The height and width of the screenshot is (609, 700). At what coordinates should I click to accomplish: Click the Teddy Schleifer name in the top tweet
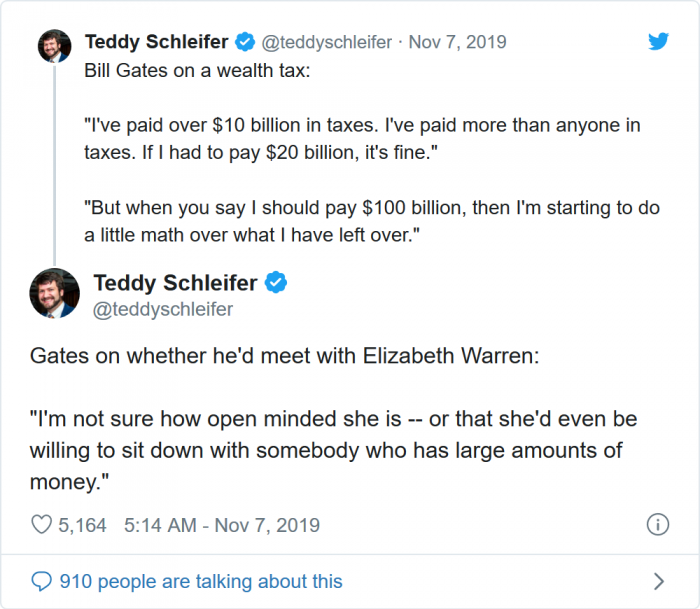(x=157, y=42)
